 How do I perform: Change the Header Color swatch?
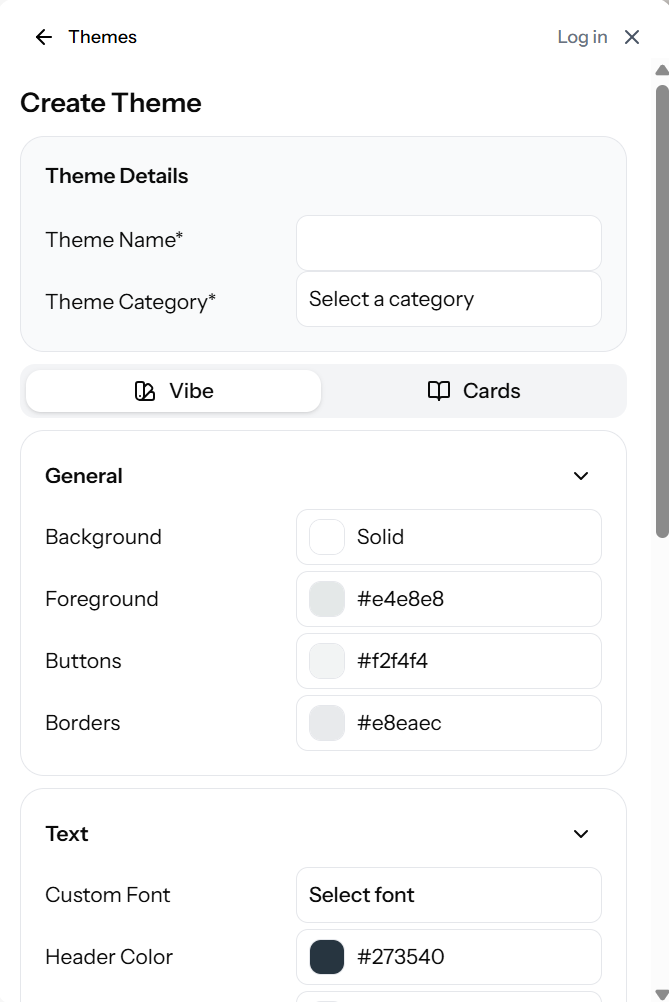pos(326,957)
